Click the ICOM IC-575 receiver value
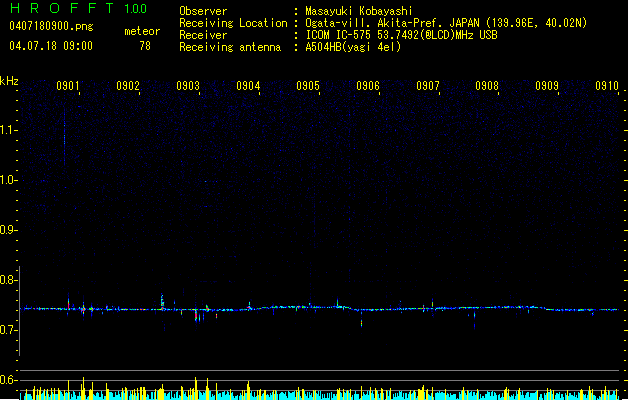The height and width of the screenshot is (400, 629). click(x=401, y=35)
